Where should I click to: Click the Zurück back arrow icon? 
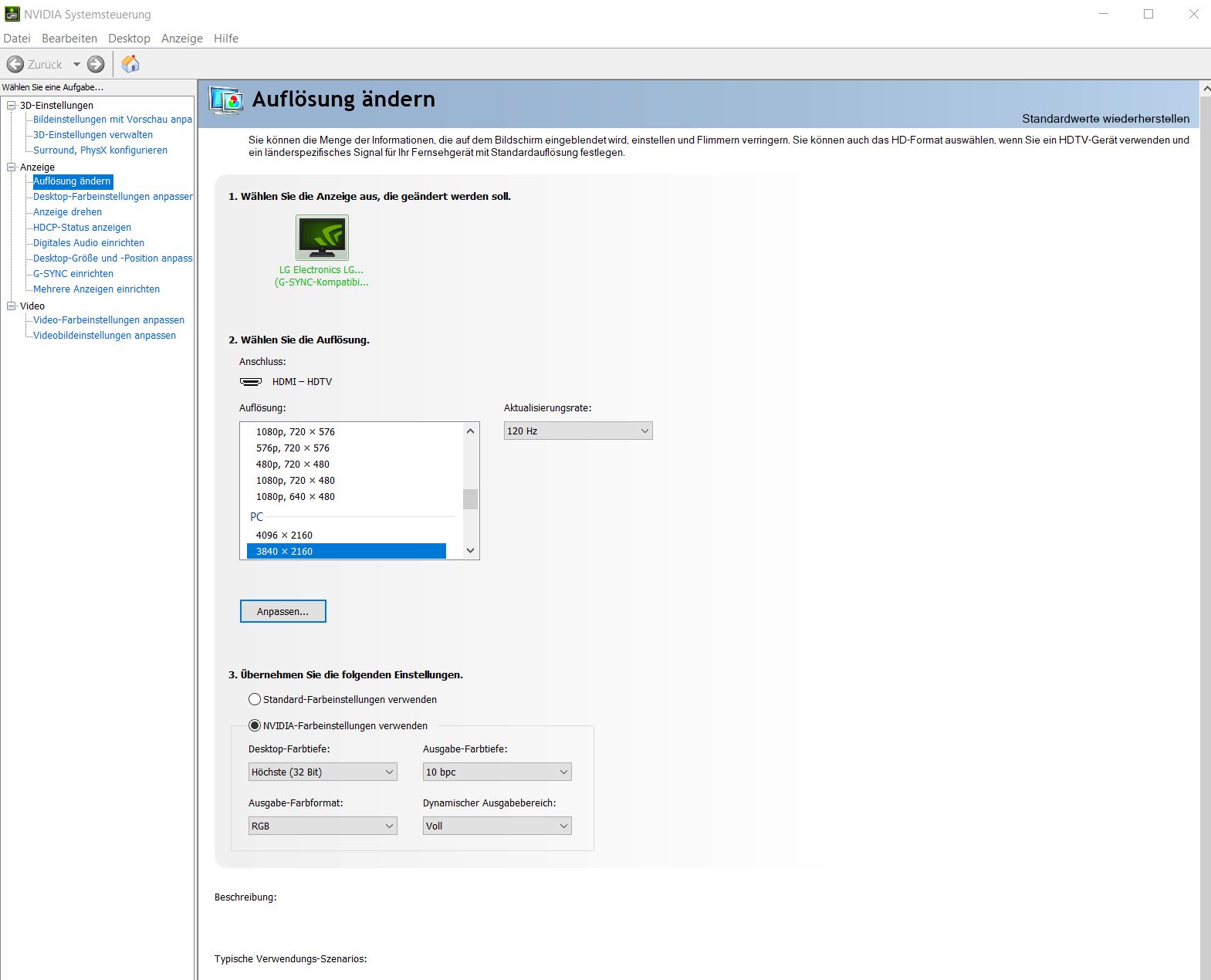(15, 64)
